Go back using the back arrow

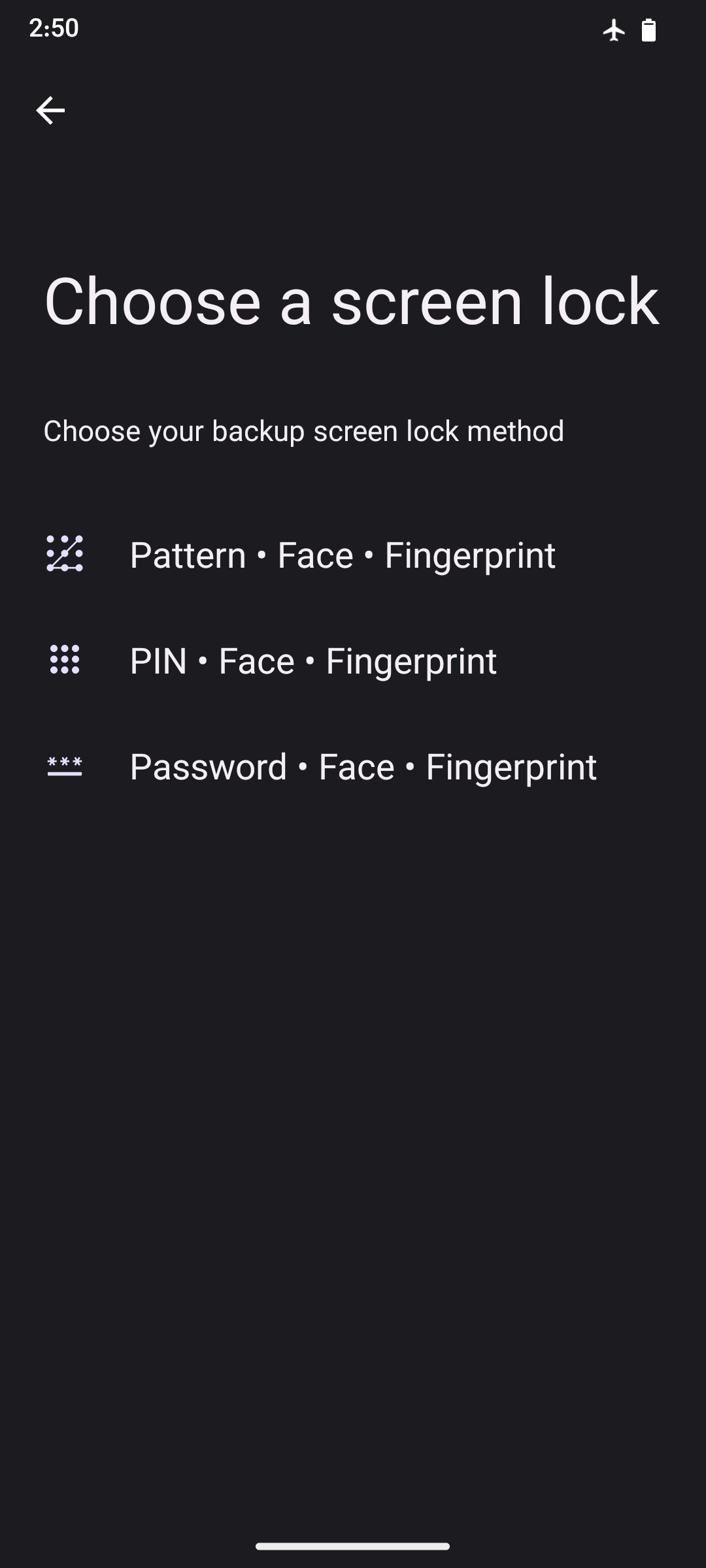(50, 110)
